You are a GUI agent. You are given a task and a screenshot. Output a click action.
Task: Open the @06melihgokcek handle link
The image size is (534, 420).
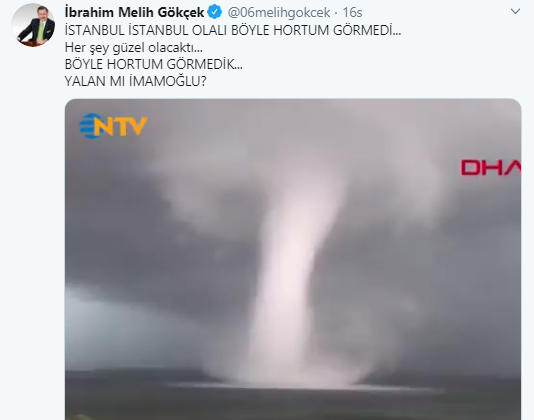pyautogui.click(x=279, y=13)
